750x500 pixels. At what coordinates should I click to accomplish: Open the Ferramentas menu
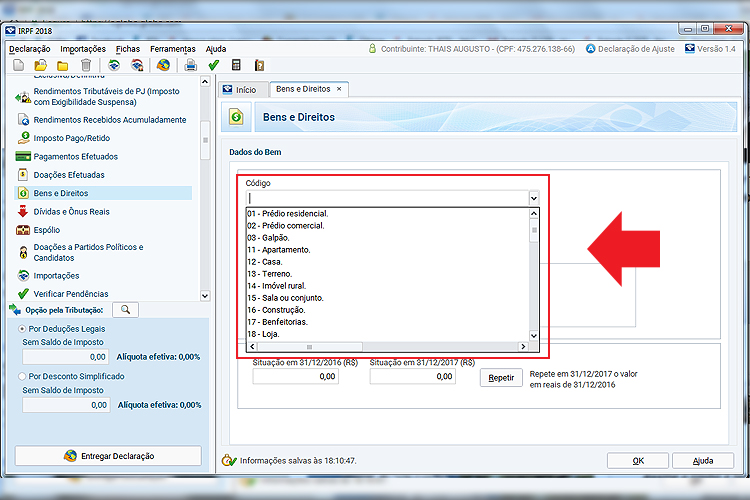[173, 49]
